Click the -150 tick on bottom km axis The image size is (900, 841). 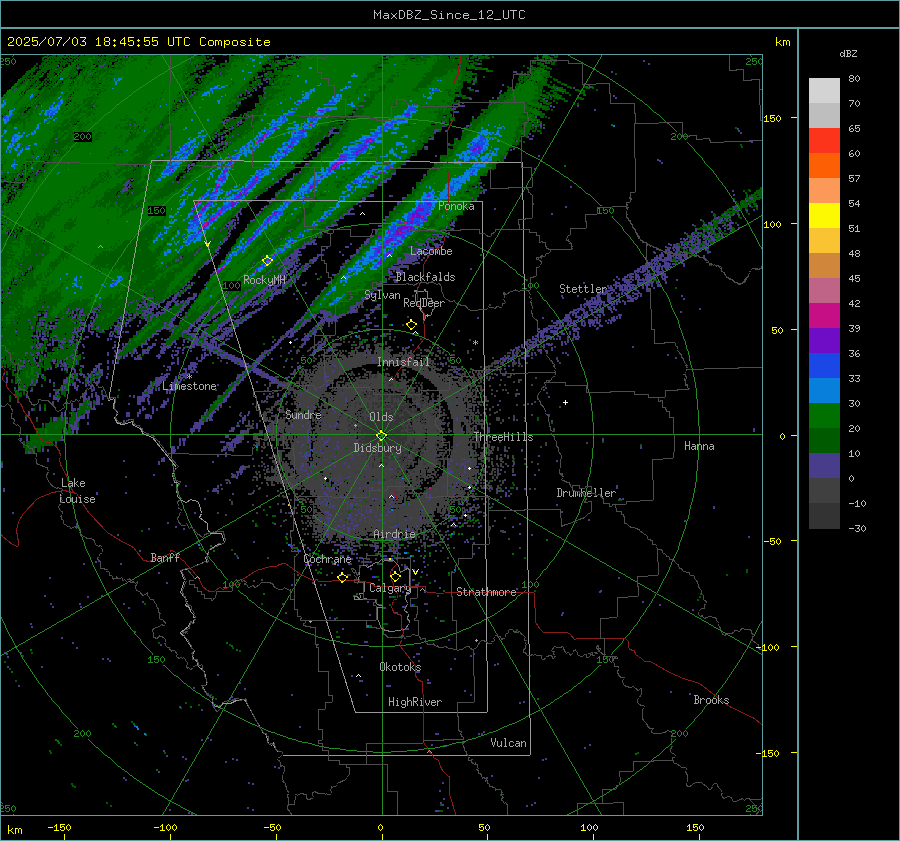coord(59,827)
